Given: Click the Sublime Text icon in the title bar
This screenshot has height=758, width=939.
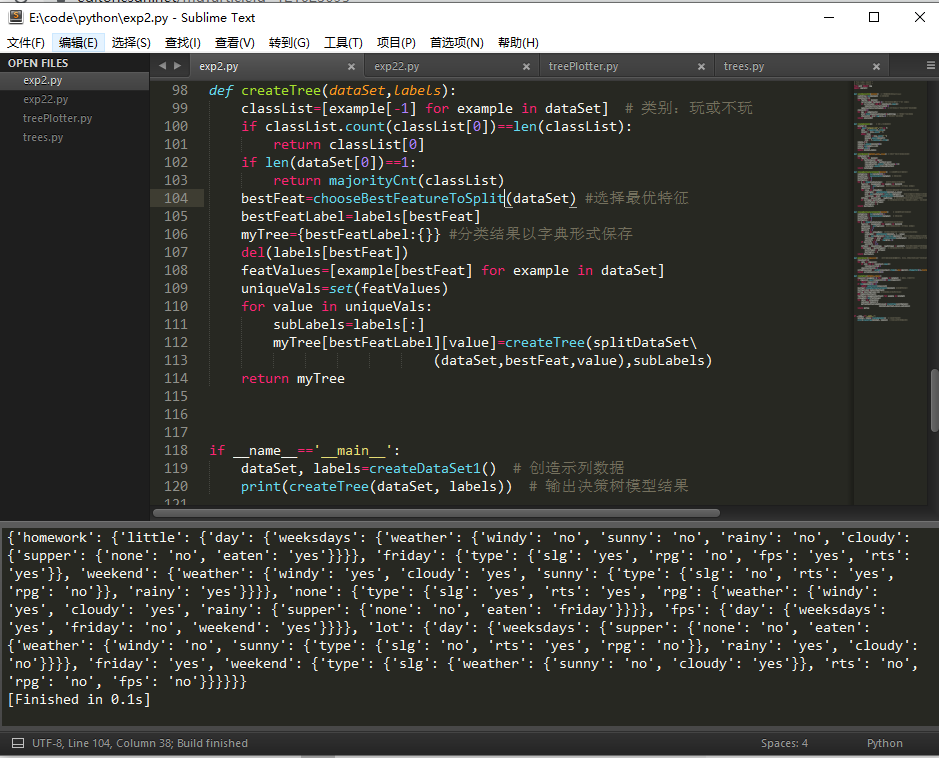Looking at the screenshot, I should (x=15, y=17).
